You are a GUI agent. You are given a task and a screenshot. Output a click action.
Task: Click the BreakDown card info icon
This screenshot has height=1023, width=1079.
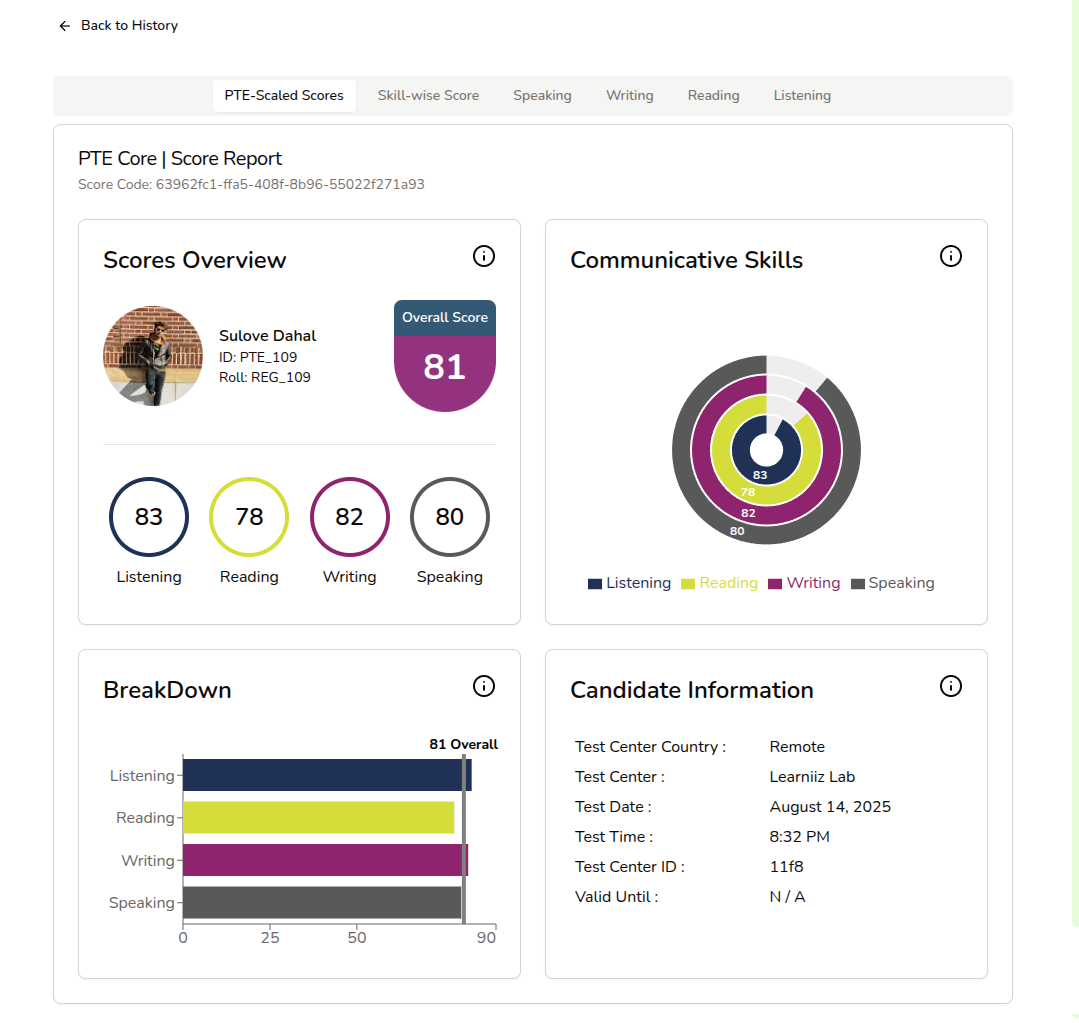pyautogui.click(x=483, y=686)
